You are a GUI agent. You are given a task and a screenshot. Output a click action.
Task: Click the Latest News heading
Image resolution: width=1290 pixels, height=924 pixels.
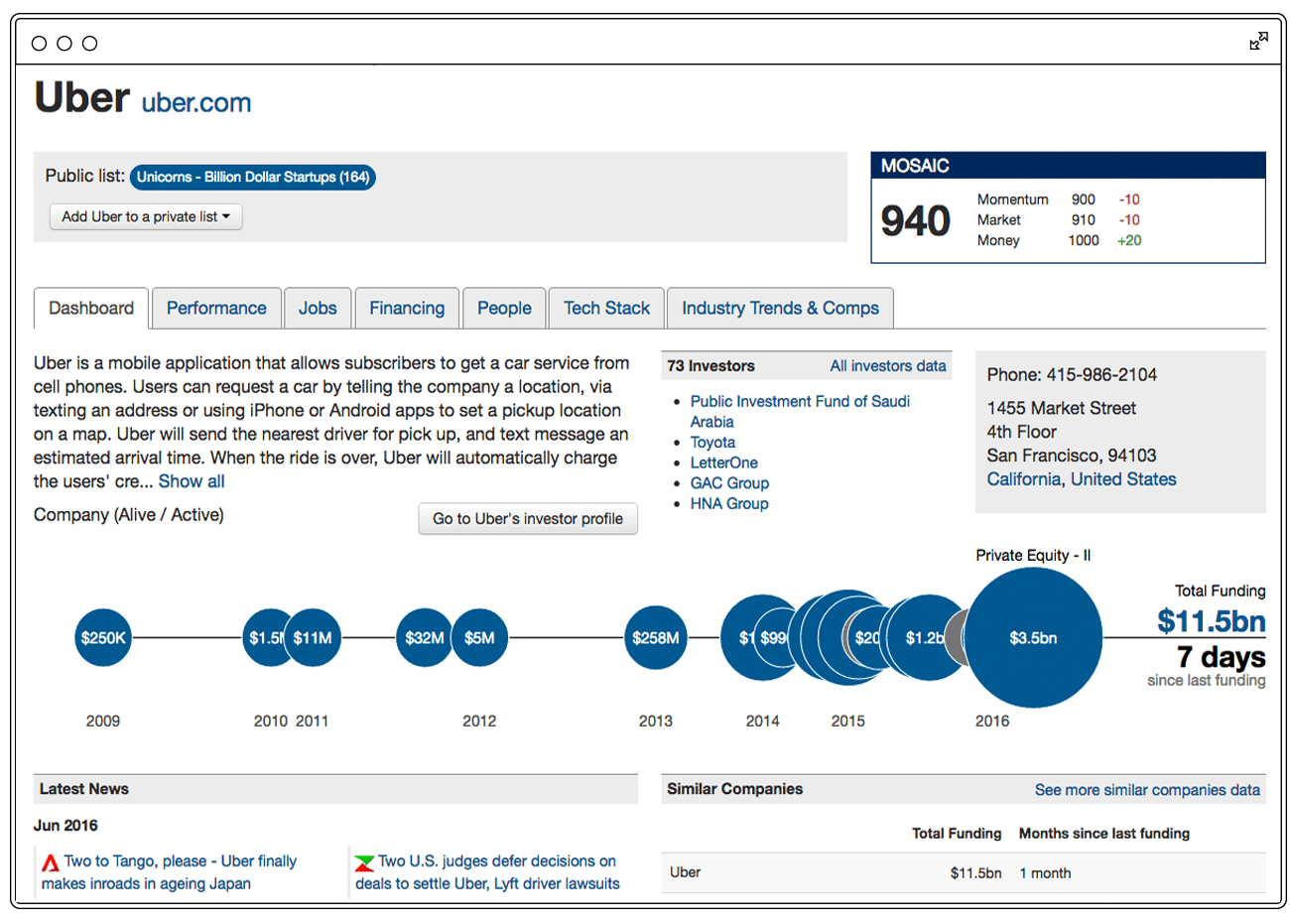tap(84, 789)
